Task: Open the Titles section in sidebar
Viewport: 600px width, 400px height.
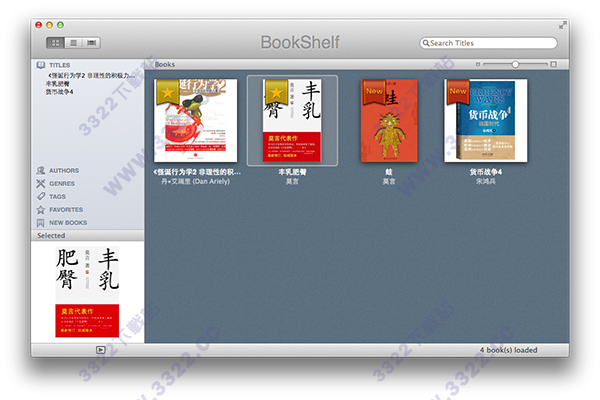Action: (x=59, y=65)
